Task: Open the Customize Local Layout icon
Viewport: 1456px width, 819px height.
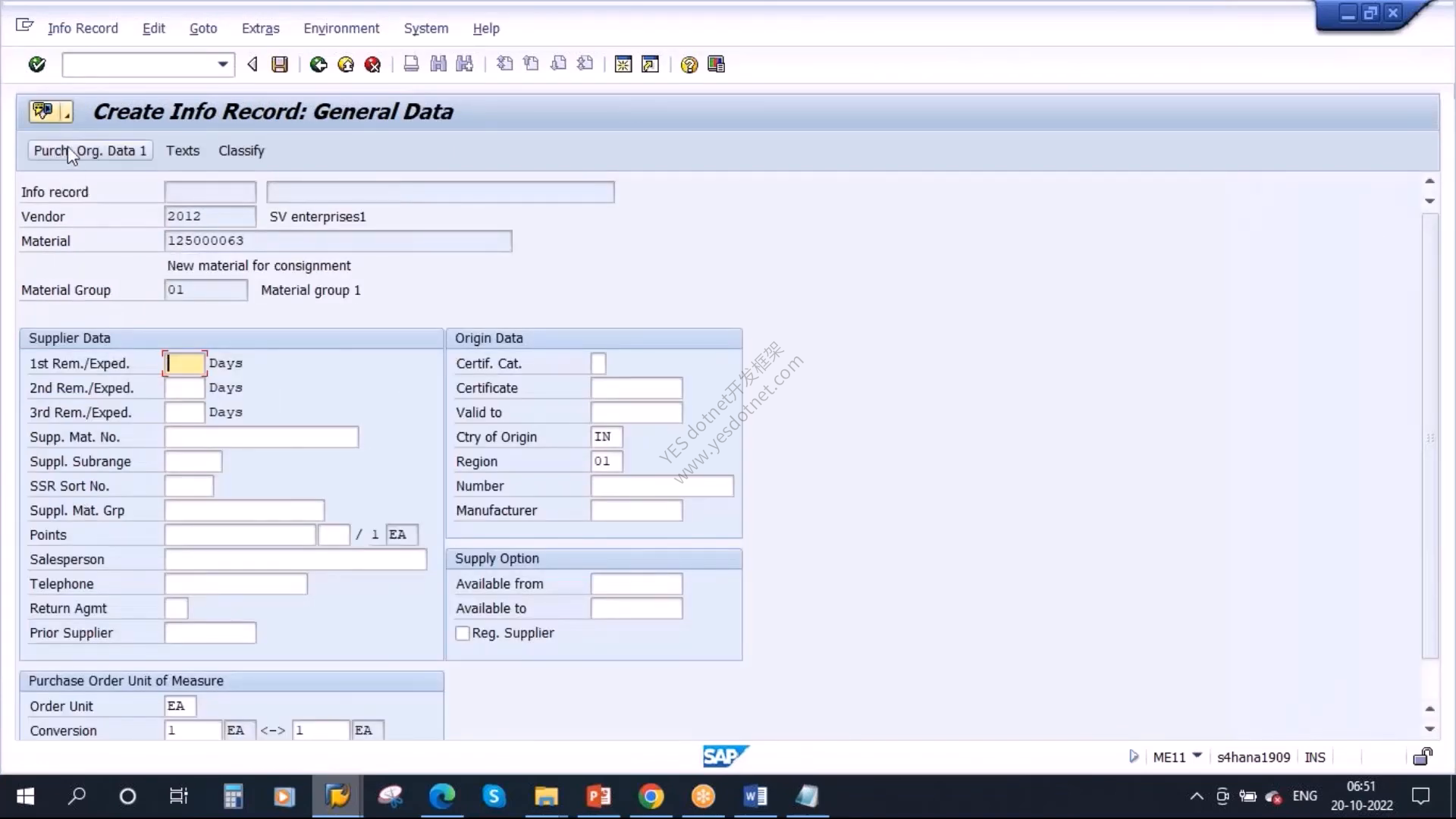Action: point(716,64)
